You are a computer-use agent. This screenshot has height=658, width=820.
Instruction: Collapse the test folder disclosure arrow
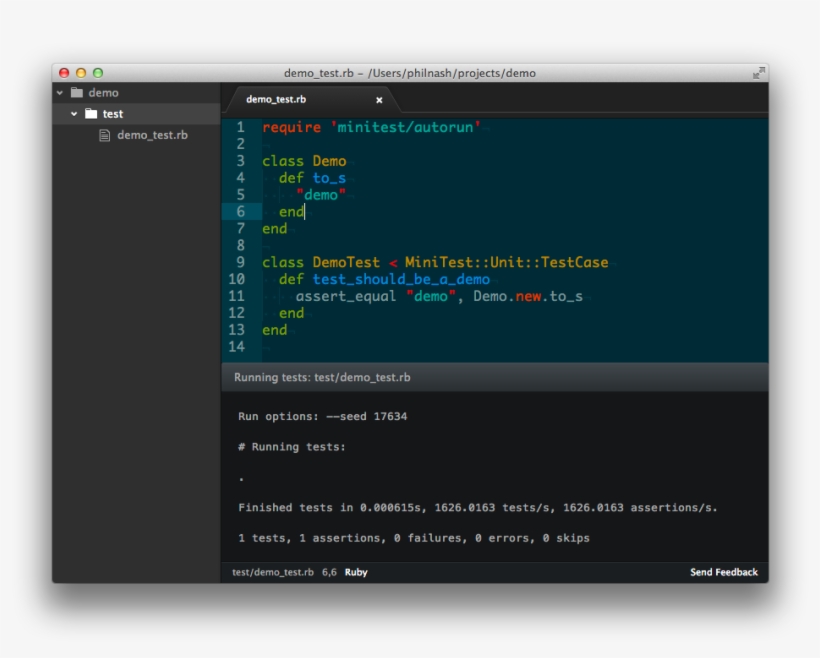pyautogui.click(x=74, y=114)
